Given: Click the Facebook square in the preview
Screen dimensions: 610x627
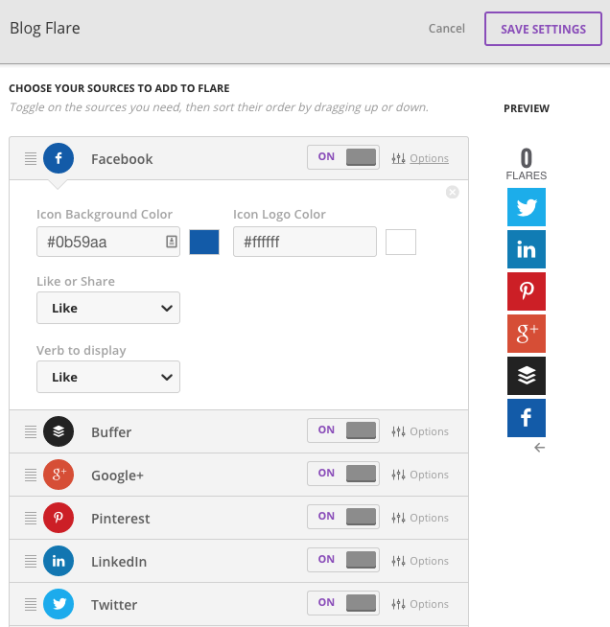Looking at the screenshot, I should (526, 418).
